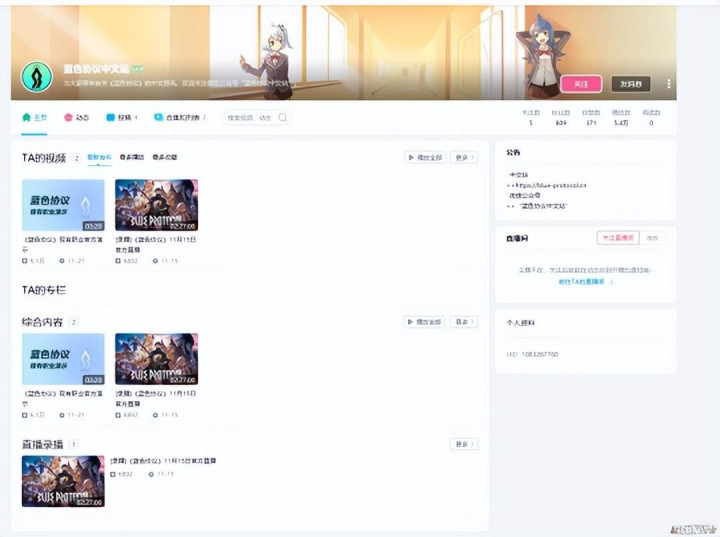This screenshot has height=537, width=720.
Task: Open the 11月15日官方直播 title in 直播录播
Action: [x=163, y=460]
